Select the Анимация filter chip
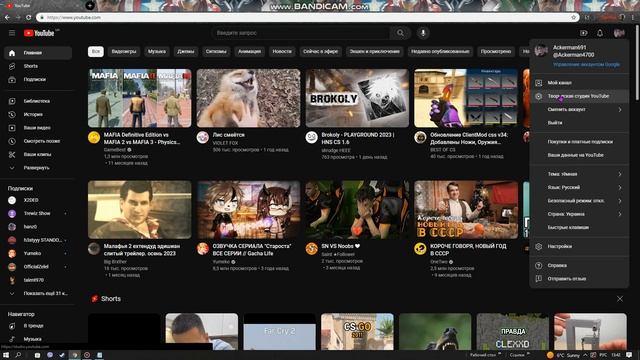The height and width of the screenshot is (360, 640). pos(249,52)
